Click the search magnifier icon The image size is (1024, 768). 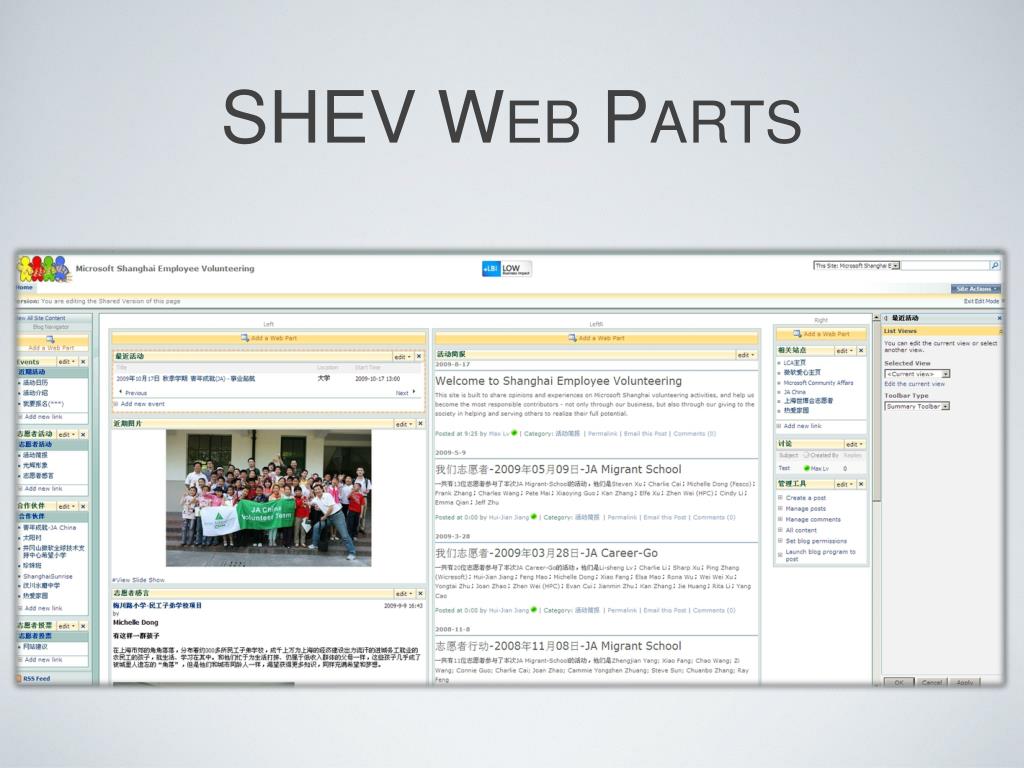pos(995,266)
